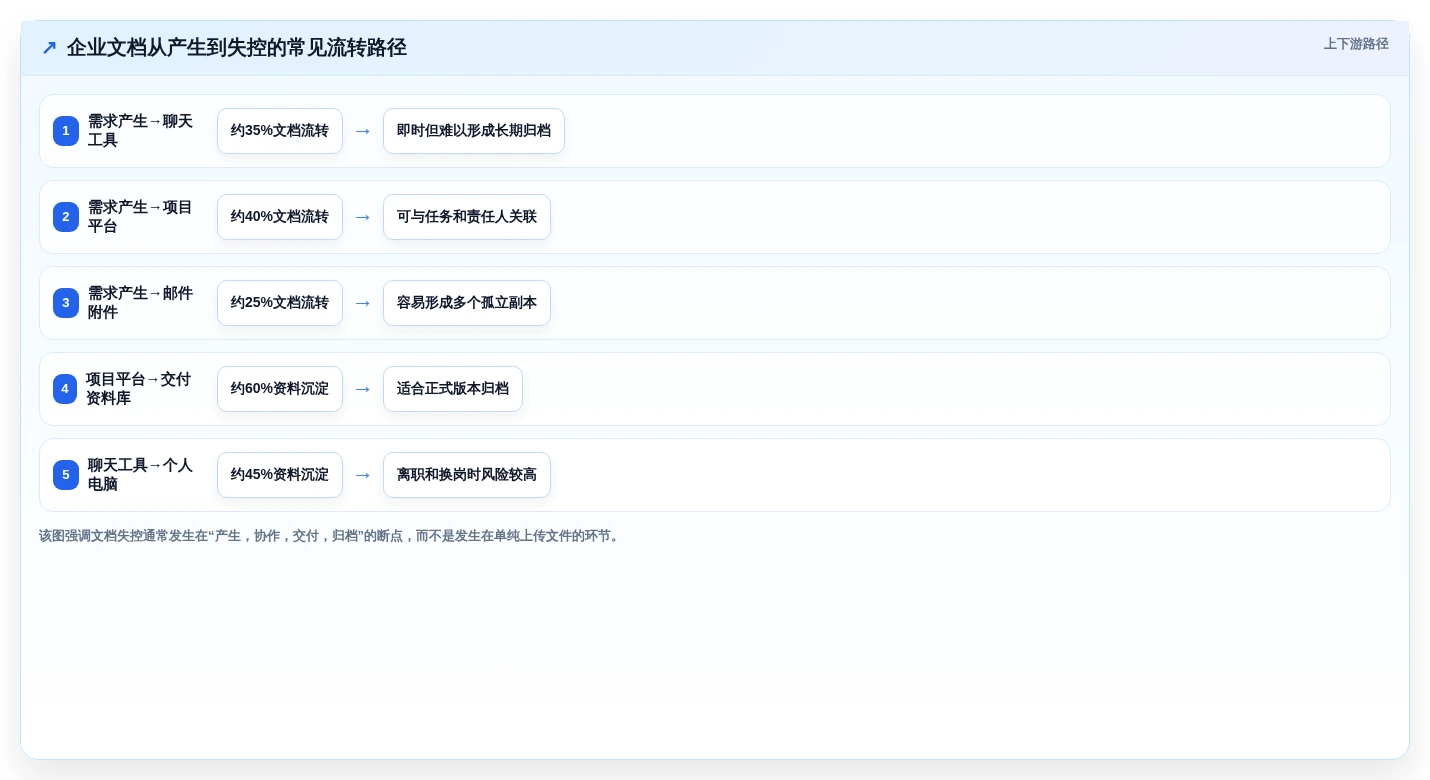
Task: Select number badge 4 for 项目平台→交付资料库
Action: pos(65,389)
